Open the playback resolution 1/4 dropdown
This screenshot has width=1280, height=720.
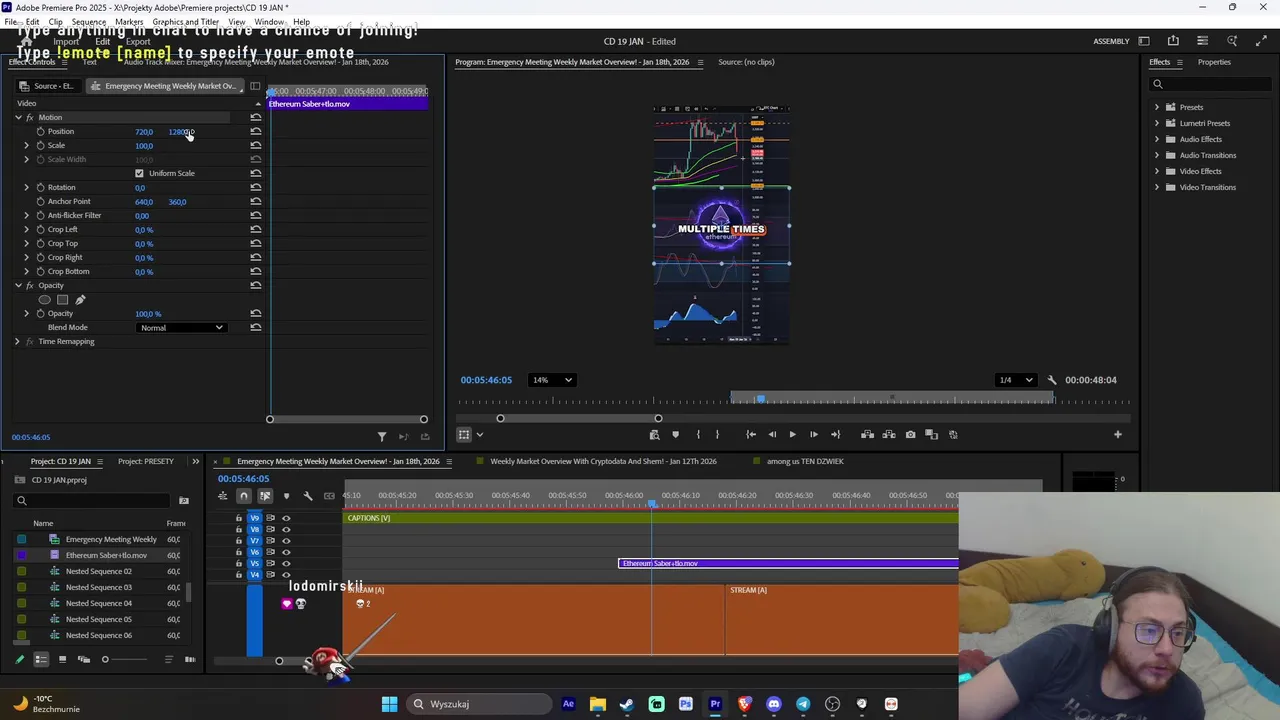pyautogui.click(x=1016, y=380)
